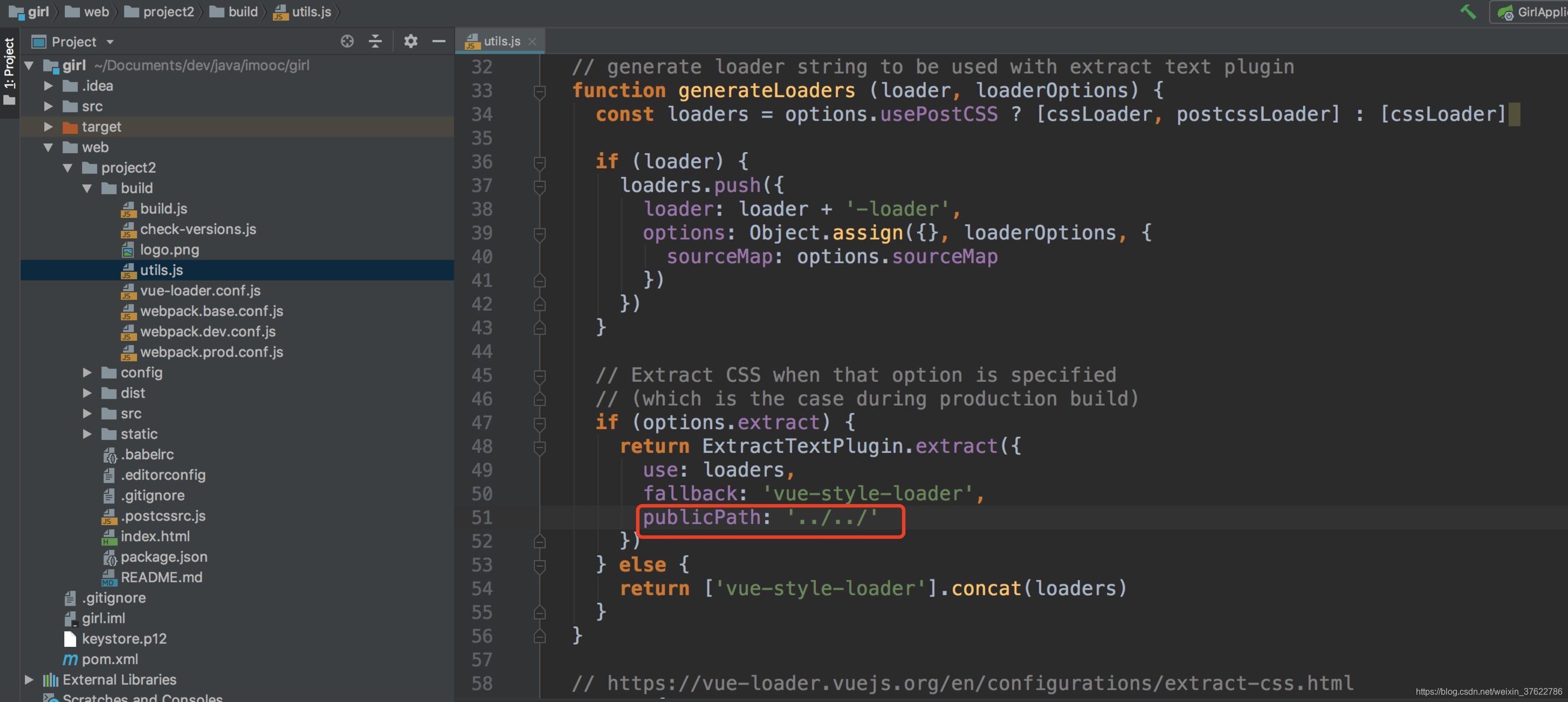Collapse the build folder arrow
This screenshot has height=702, width=1568.
[87, 188]
